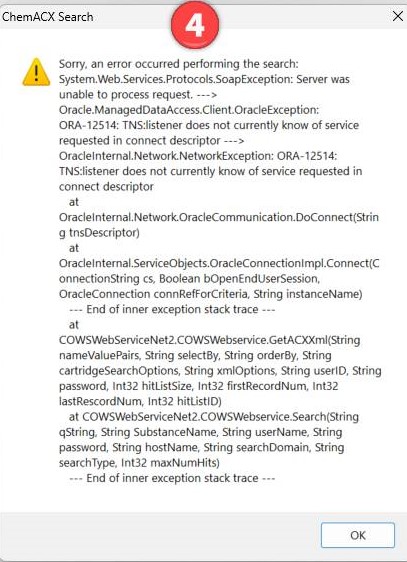This screenshot has height=562, width=407.
Task: Click the OK button
Action: pos(358,535)
